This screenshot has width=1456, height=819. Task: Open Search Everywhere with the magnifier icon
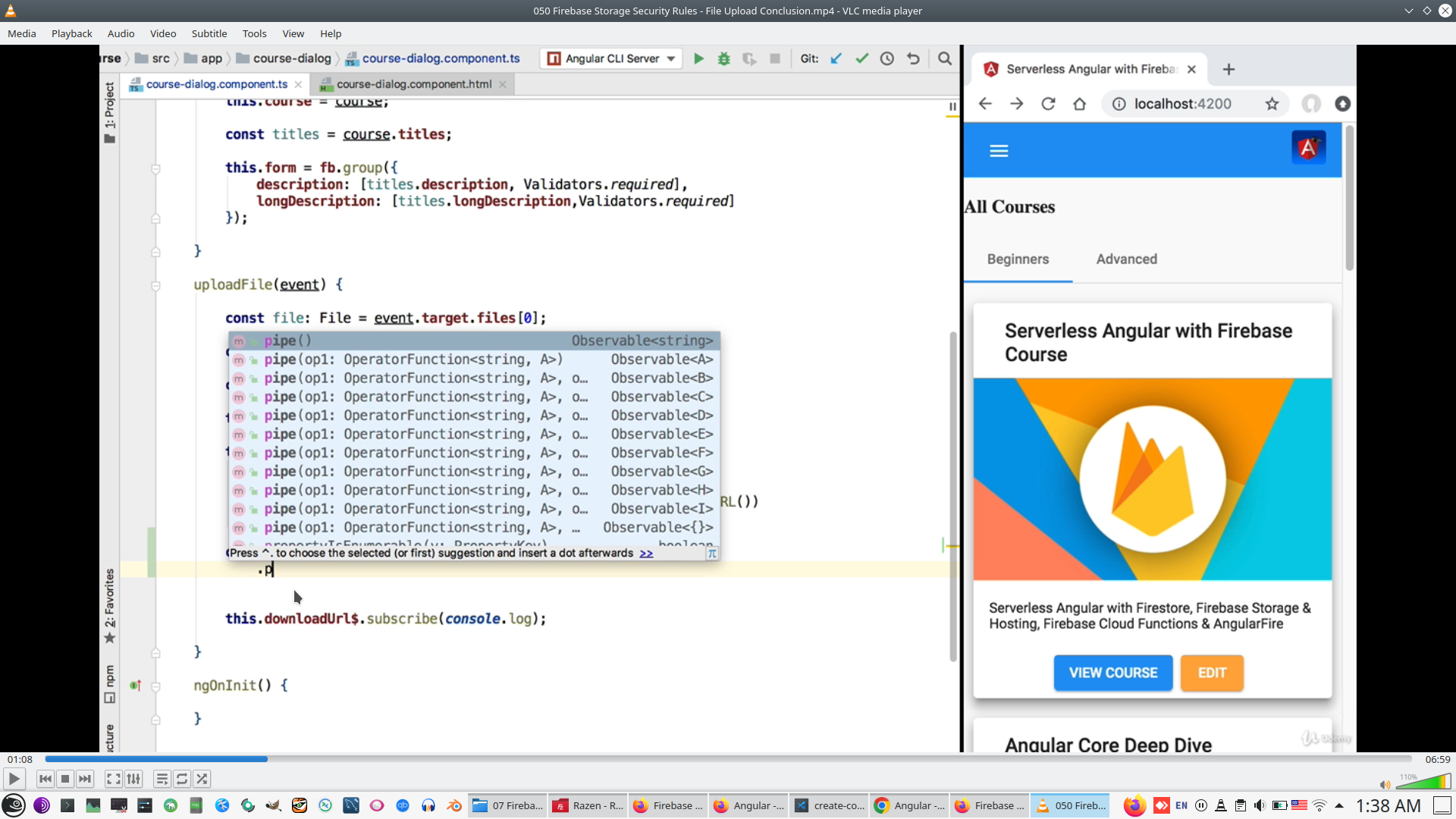pos(945,58)
